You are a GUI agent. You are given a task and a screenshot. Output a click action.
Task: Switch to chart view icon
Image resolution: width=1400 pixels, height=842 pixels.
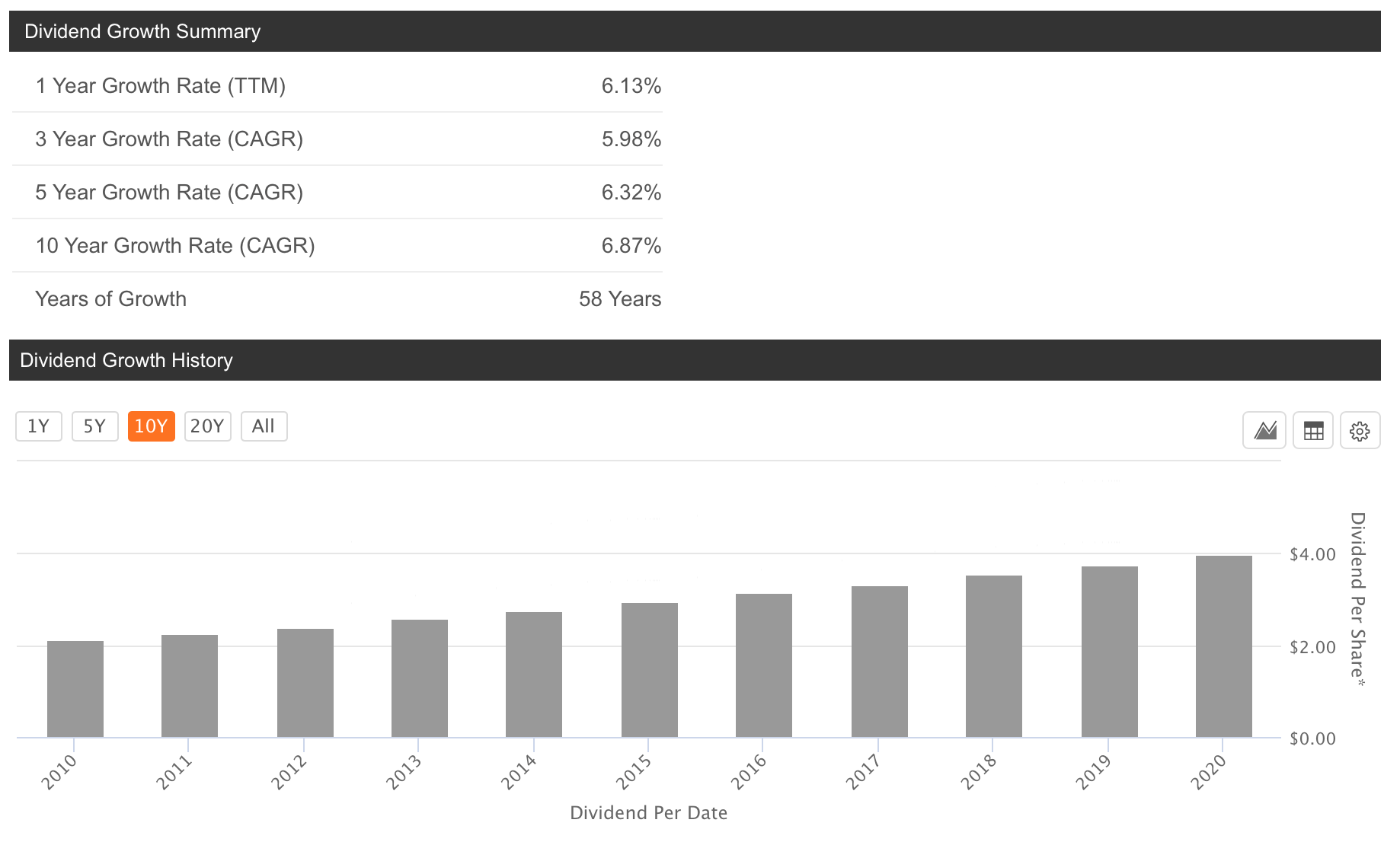pyautogui.click(x=1264, y=431)
